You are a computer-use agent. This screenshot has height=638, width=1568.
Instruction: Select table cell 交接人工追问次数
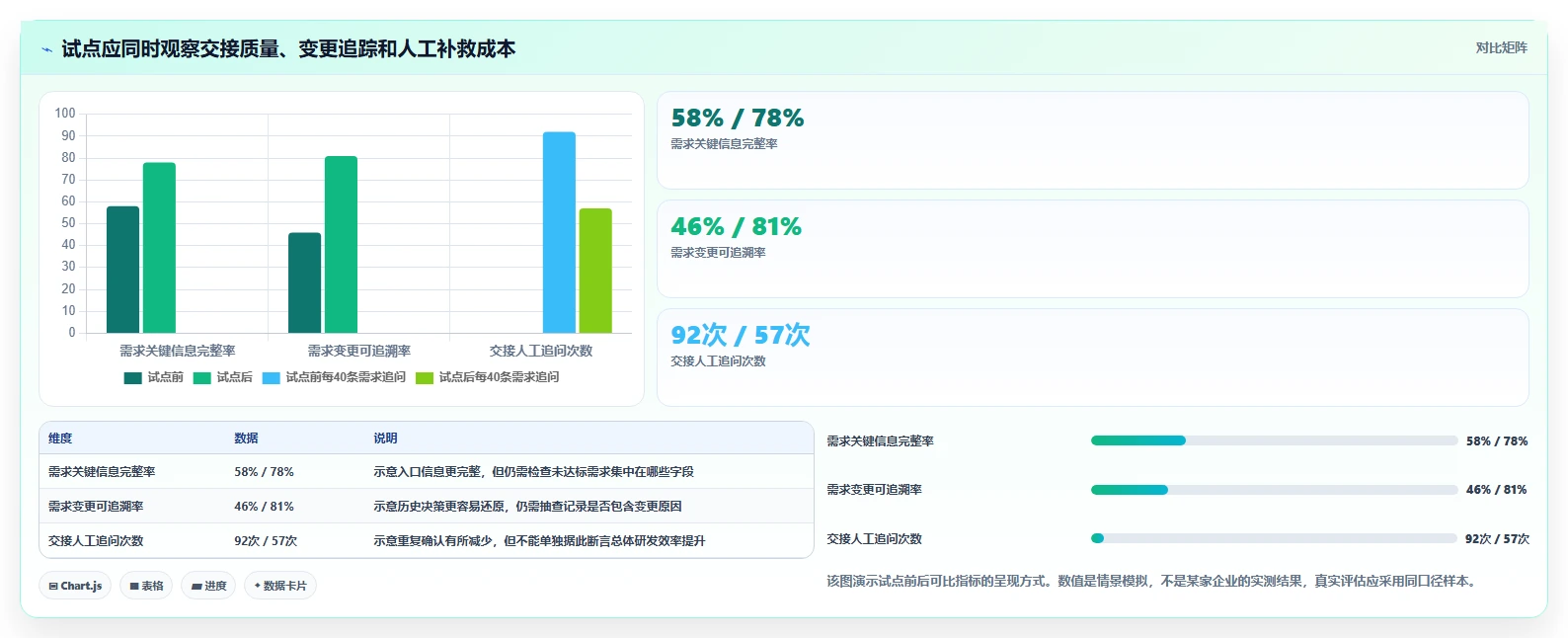(x=96, y=541)
